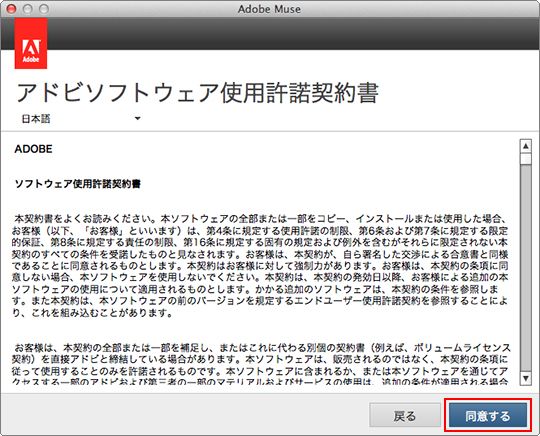
Task: Click the Adobe Muse title bar text
Action: point(269,9)
